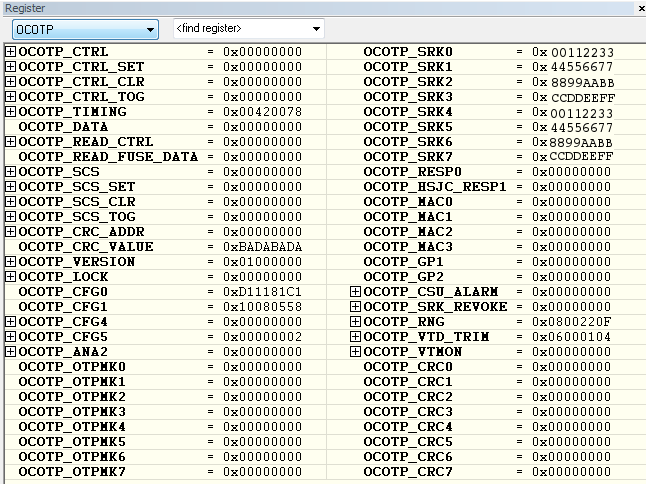Select the OCOTP_CFG1 value 0x10080558

[x=262, y=306]
